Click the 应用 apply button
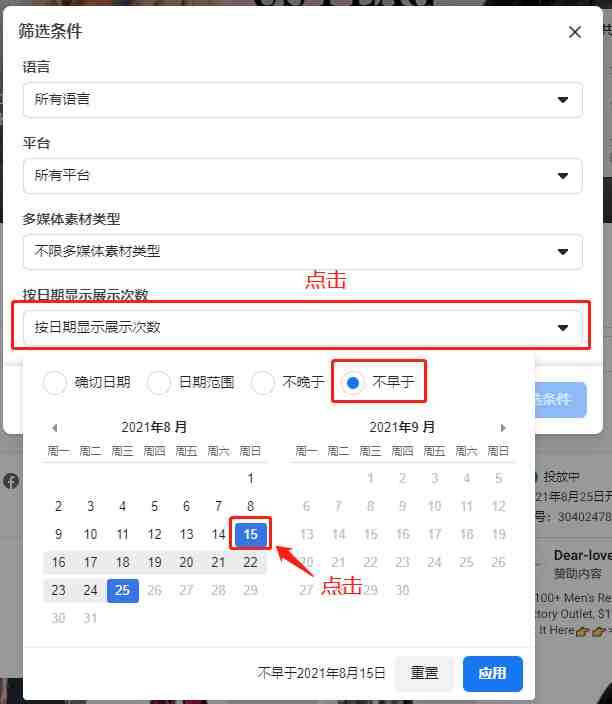Viewport: 612px width, 704px height. (493, 673)
